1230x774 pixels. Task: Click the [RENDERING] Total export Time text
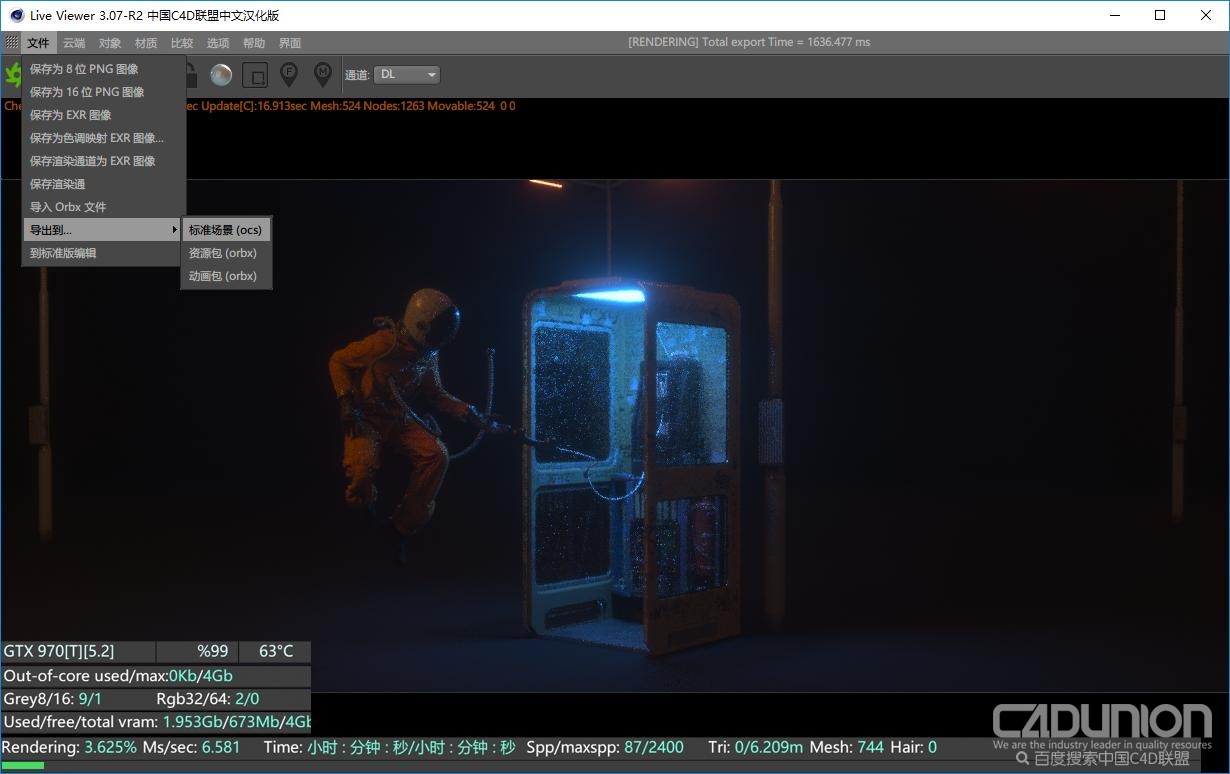(x=749, y=42)
